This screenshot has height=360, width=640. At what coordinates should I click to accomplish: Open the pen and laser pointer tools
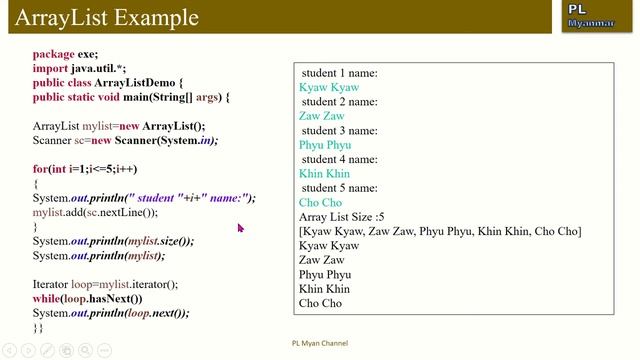[x=47, y=350]
